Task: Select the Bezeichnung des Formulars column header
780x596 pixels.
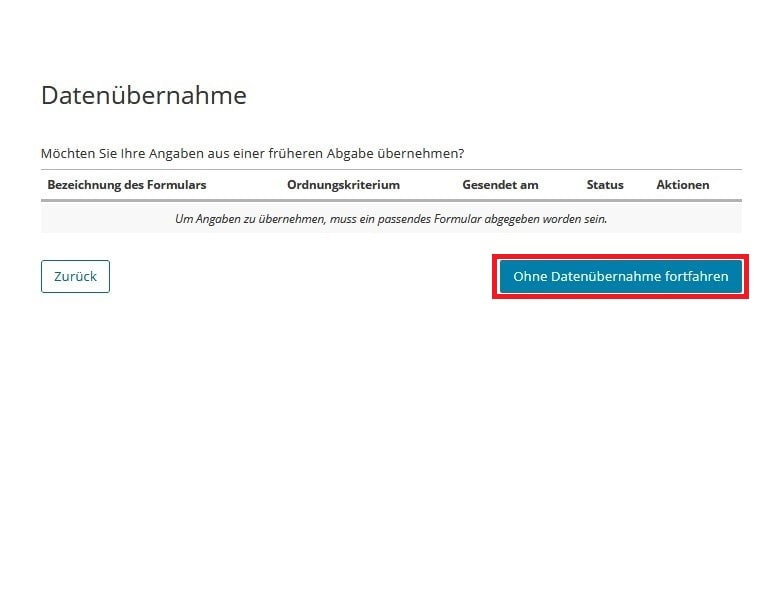Action: (x=127, y=185)
